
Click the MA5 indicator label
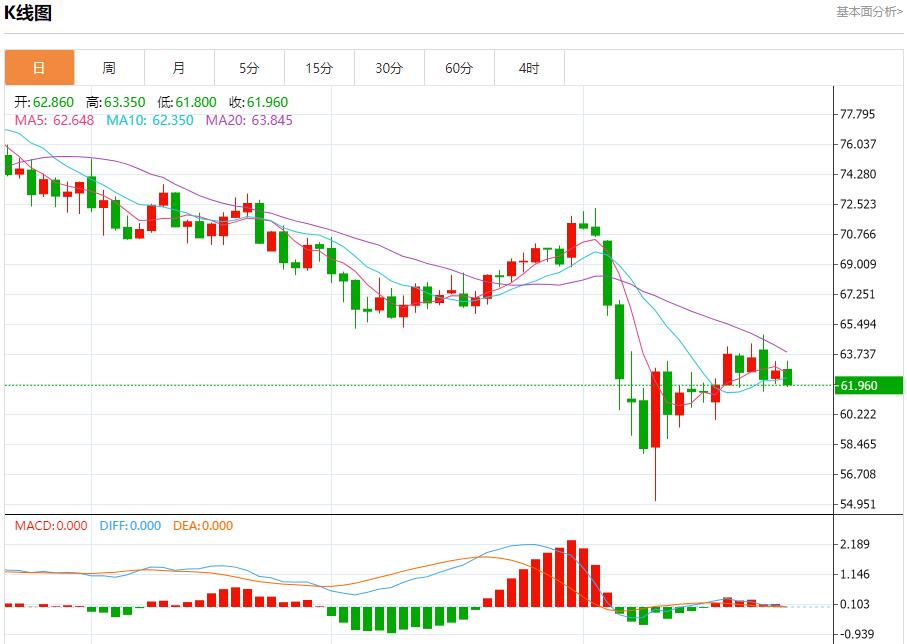coord(54,120)
